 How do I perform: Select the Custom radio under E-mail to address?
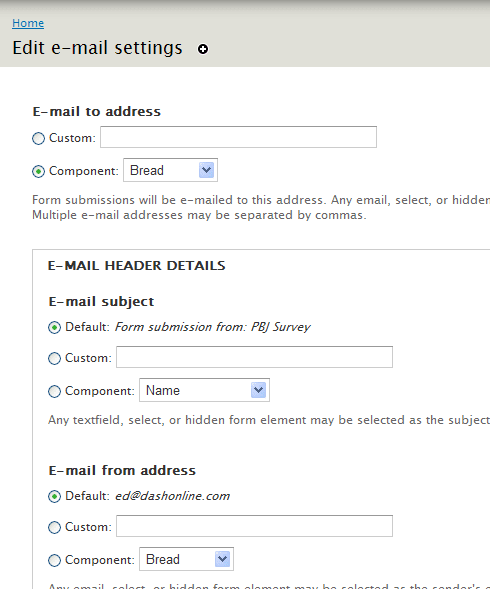pyautogui.click(x=38, y=138)
